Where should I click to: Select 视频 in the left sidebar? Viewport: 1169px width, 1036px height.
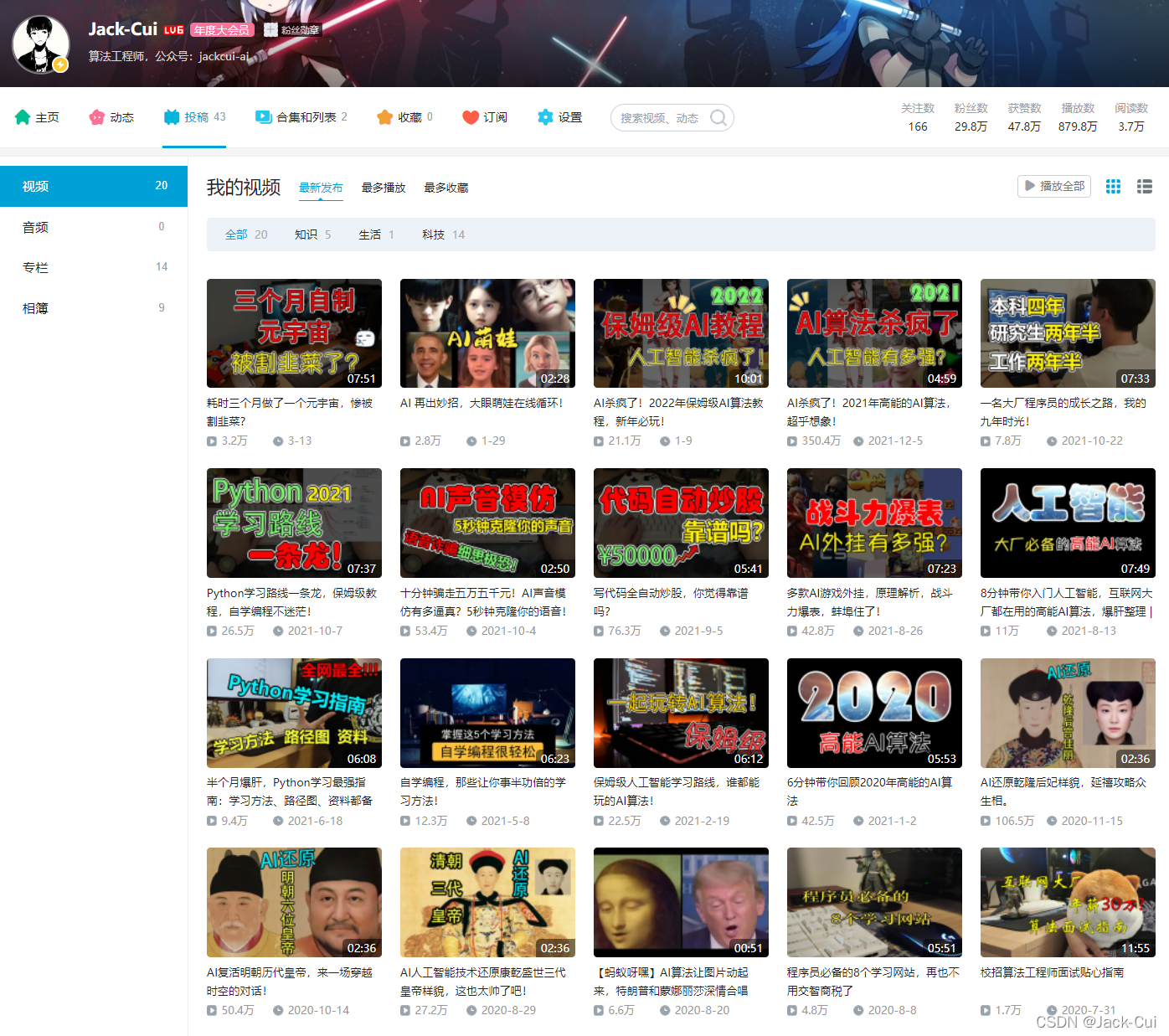tap(94, 186)
